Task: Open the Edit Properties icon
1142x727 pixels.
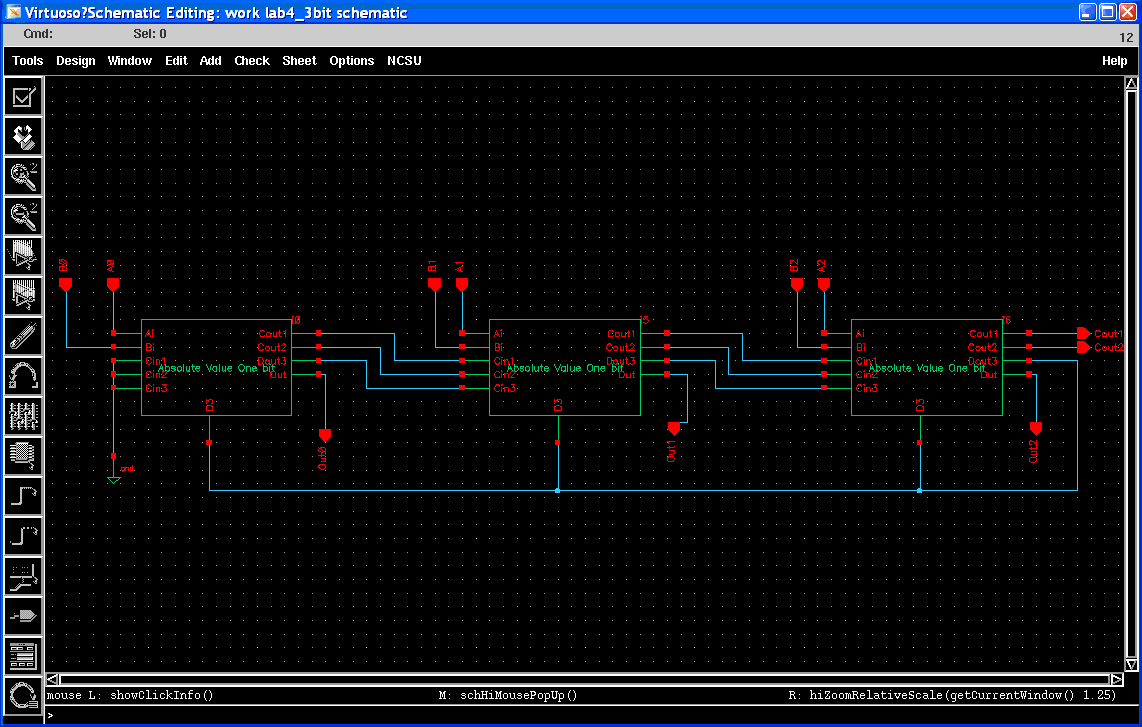Action: (x=23, y=416)
